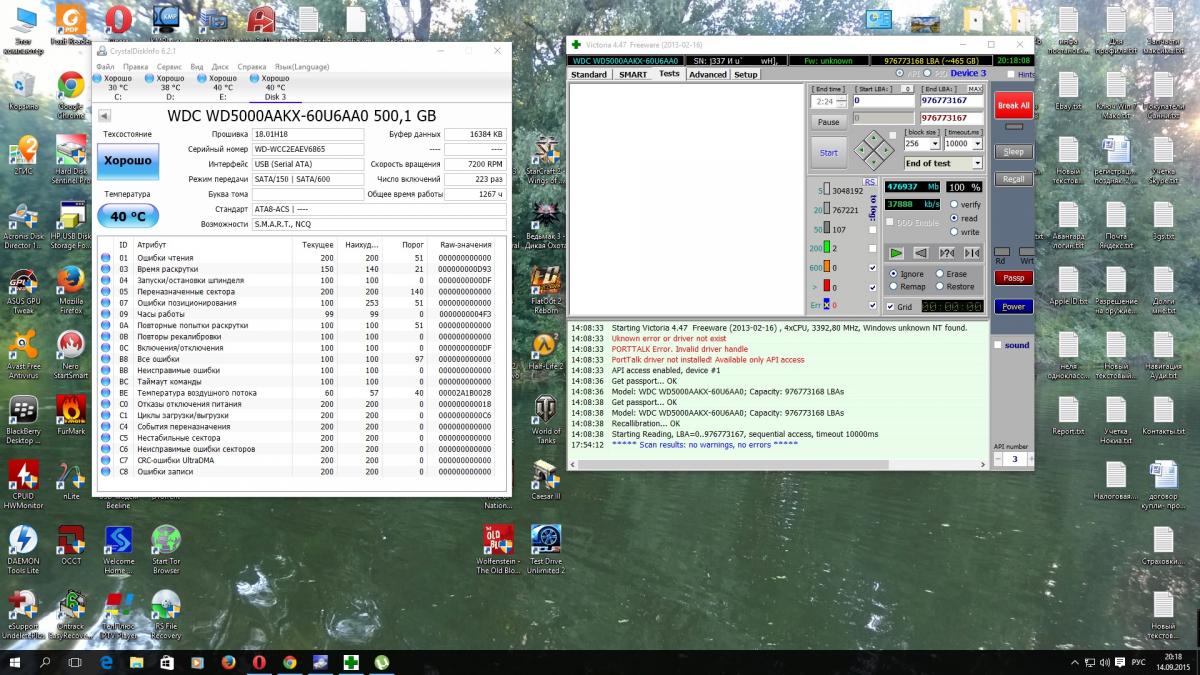Uncheck the Err row log checkbox

873,306
